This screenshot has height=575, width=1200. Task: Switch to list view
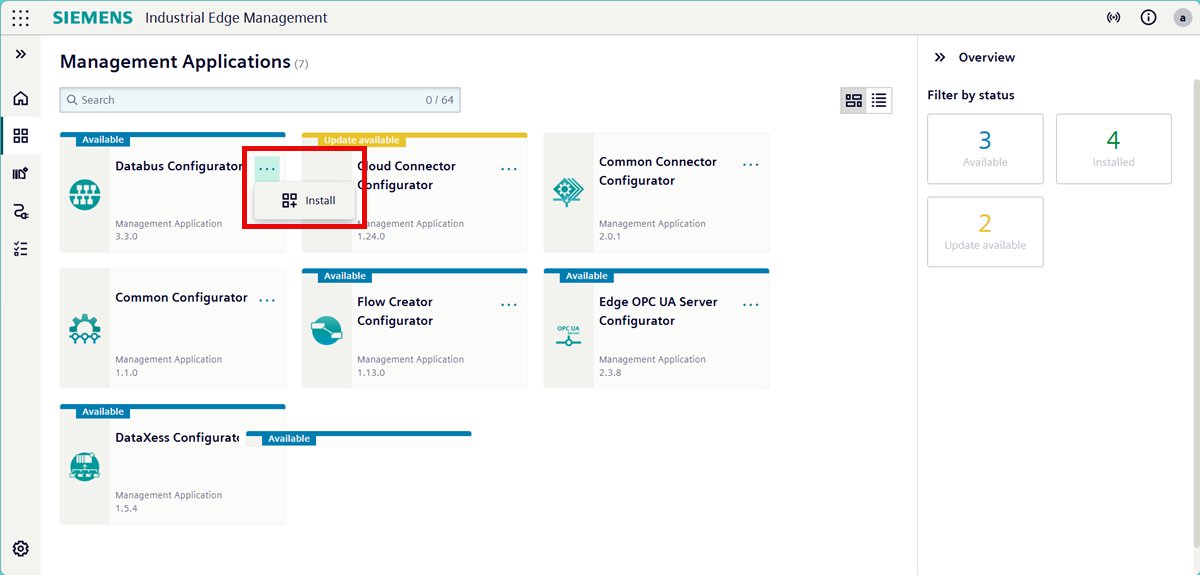tap(879, 100)
